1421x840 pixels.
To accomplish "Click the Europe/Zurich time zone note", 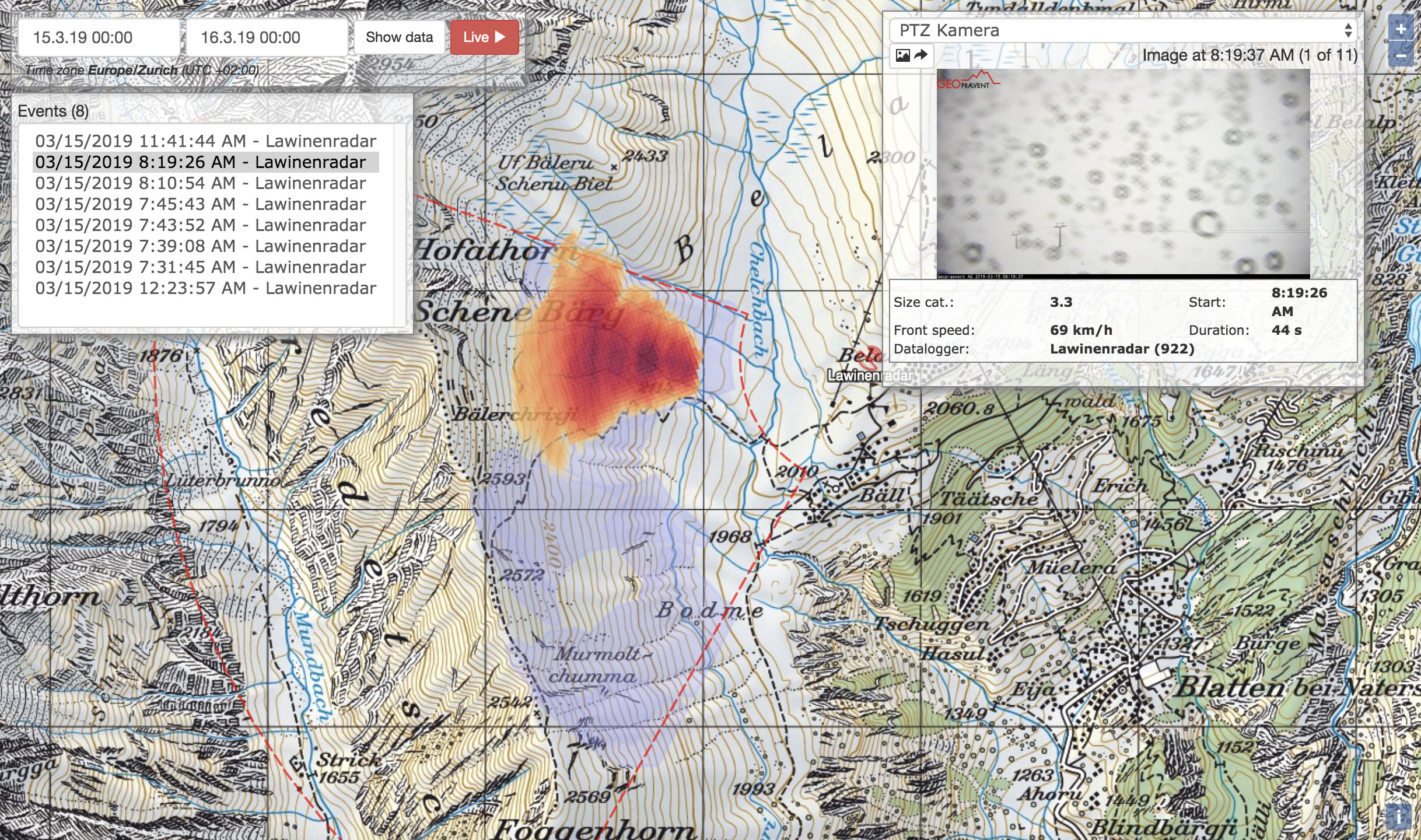I will (x=142, y=70).
